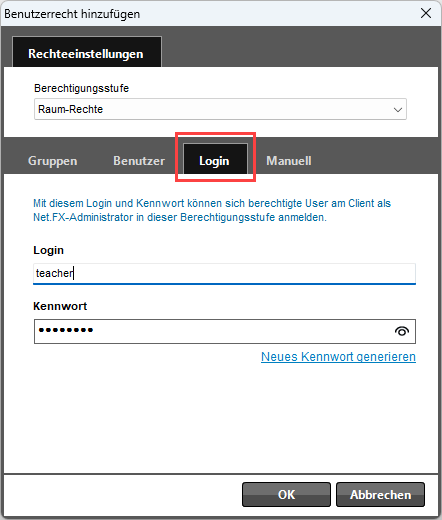Switch to the Gruppen tab

[x=53, y=161]
